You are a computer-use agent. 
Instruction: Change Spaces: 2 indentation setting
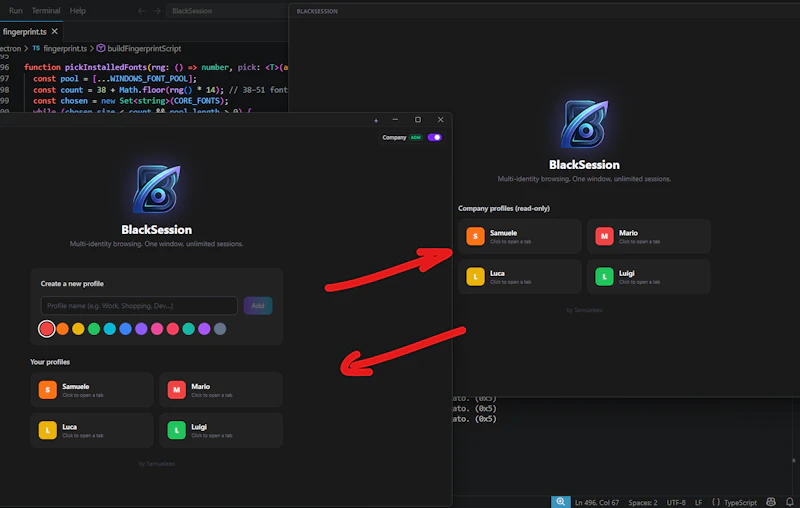pos(643,502)
